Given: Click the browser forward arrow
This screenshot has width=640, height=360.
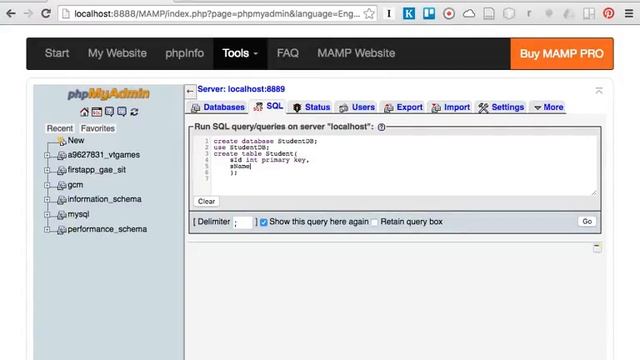Looking at the screenshot, I should pyautogui.click(x=28, y=13).
